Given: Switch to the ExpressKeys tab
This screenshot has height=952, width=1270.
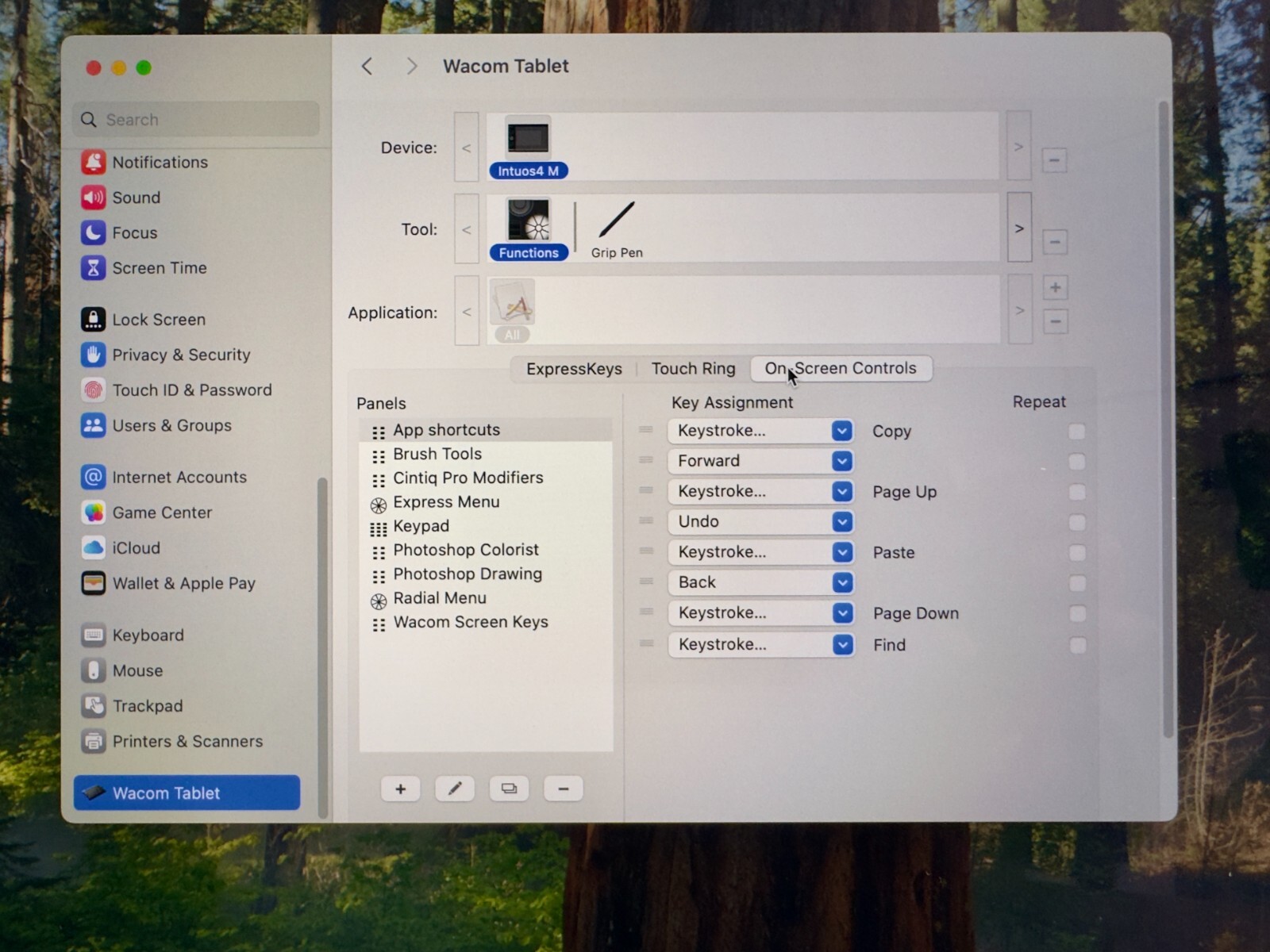Looking at the screenshot, I should point(574,370).
